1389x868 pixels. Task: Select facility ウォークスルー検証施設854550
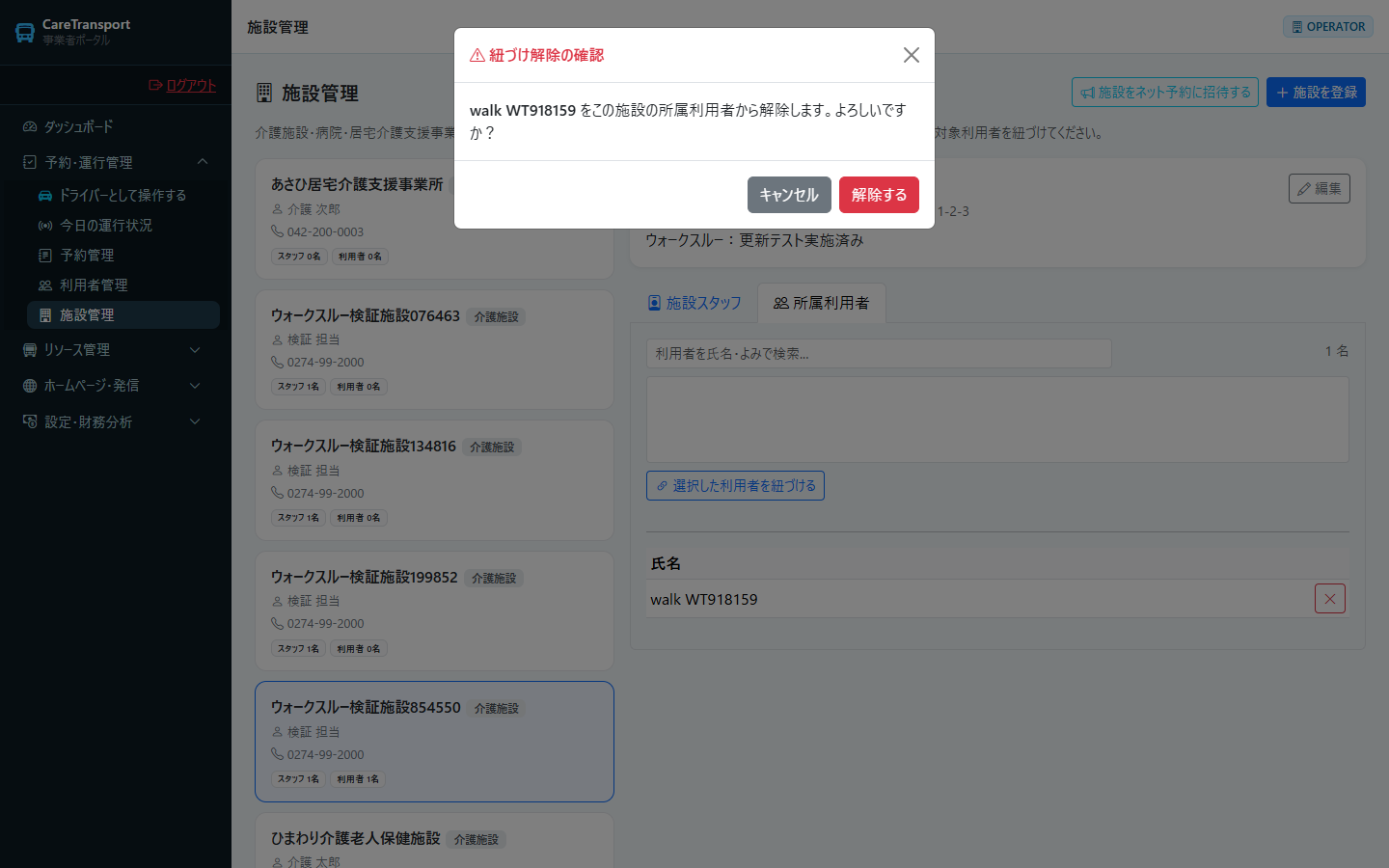point(434,742)
